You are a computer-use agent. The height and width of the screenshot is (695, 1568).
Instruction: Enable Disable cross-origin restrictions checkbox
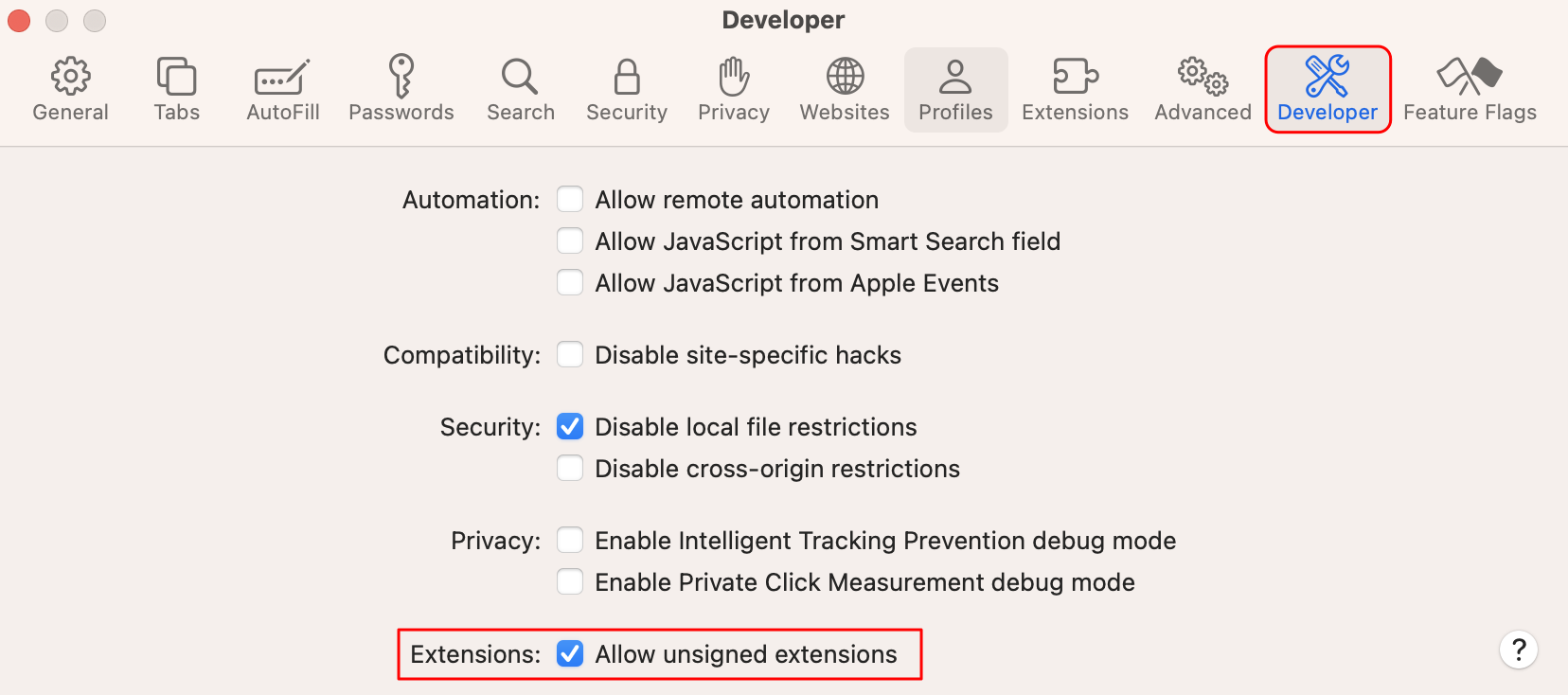tap(570, 468)
